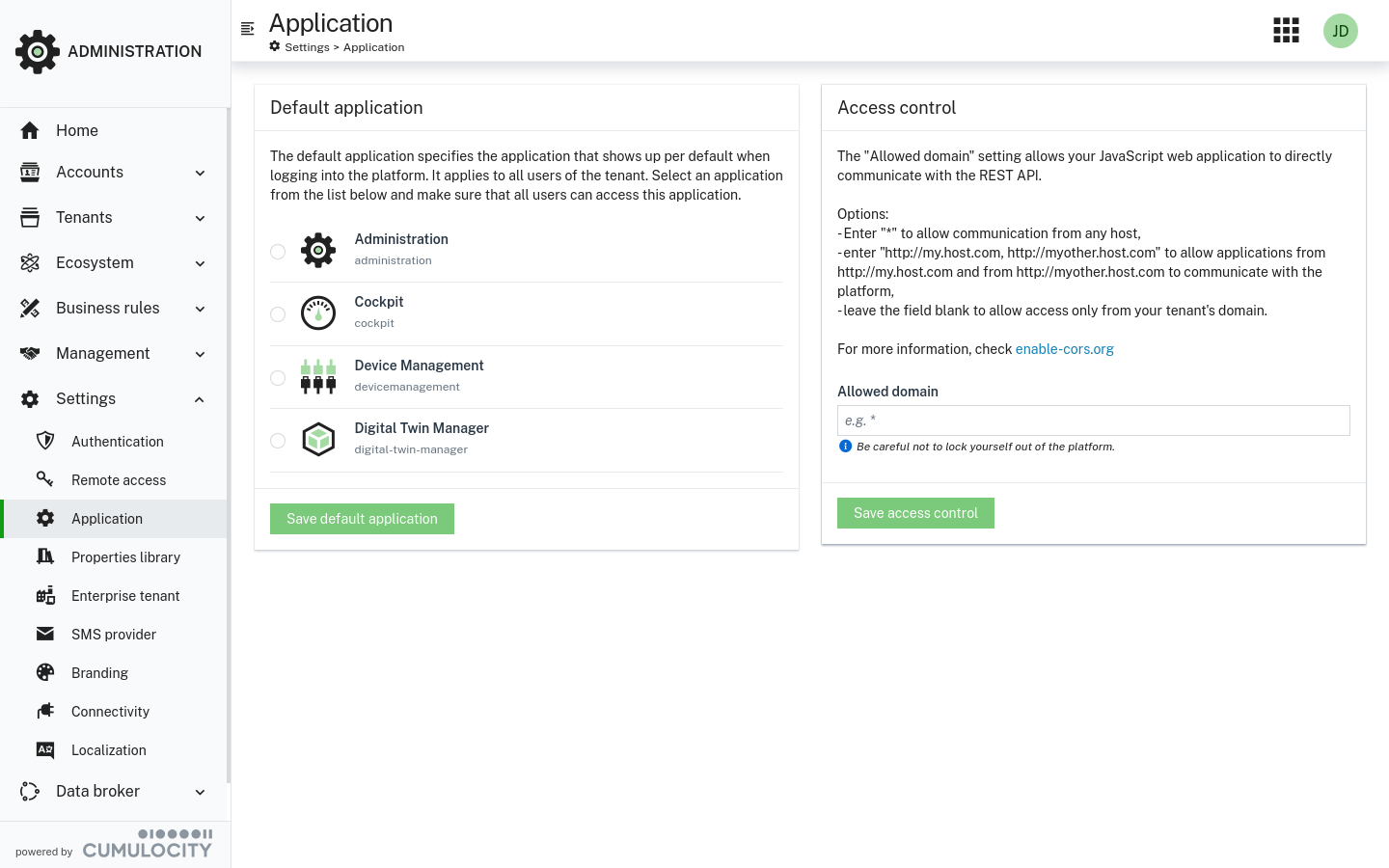Click the Device Management application icon

[318, 376]
